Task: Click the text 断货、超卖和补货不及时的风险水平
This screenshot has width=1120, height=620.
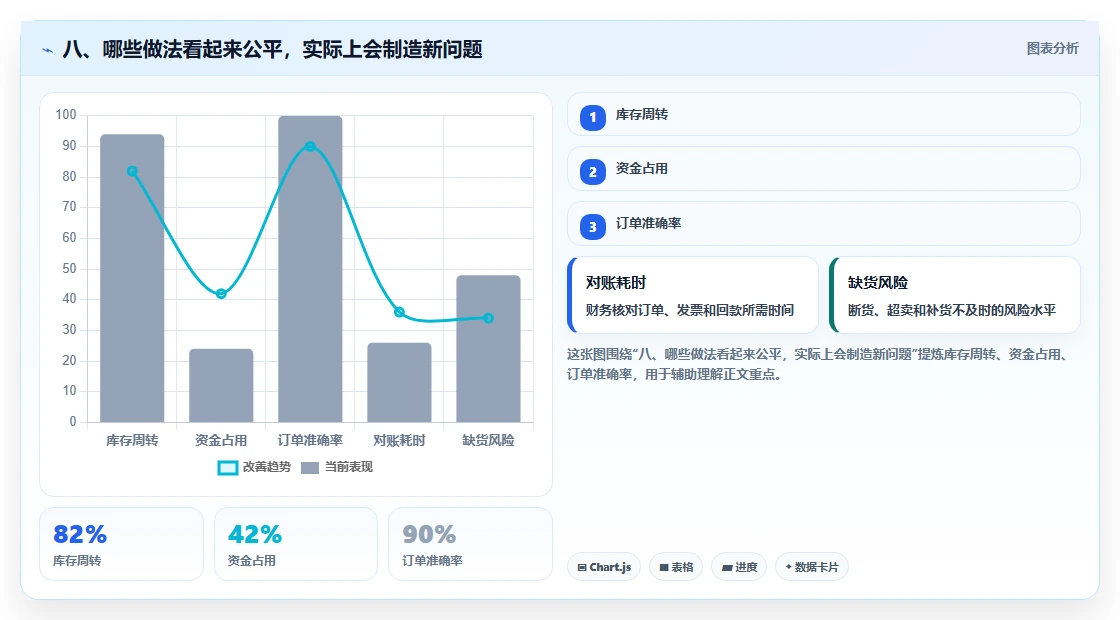Action: coord(951,310)
